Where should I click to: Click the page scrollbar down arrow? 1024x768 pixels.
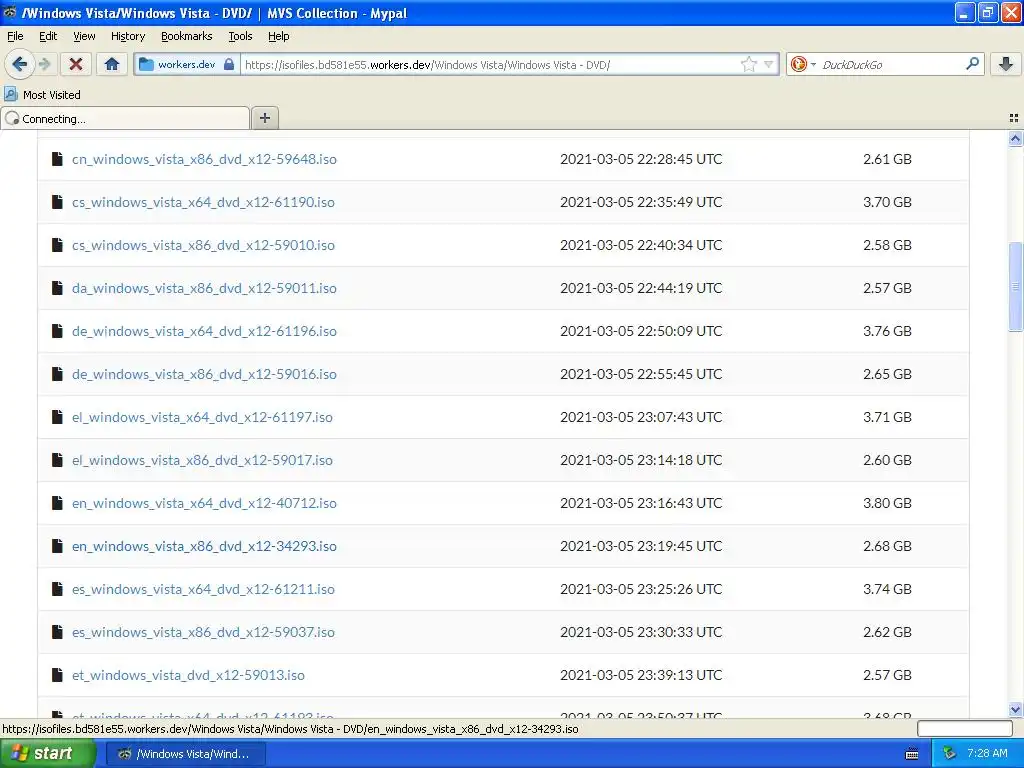(1015, 709)
